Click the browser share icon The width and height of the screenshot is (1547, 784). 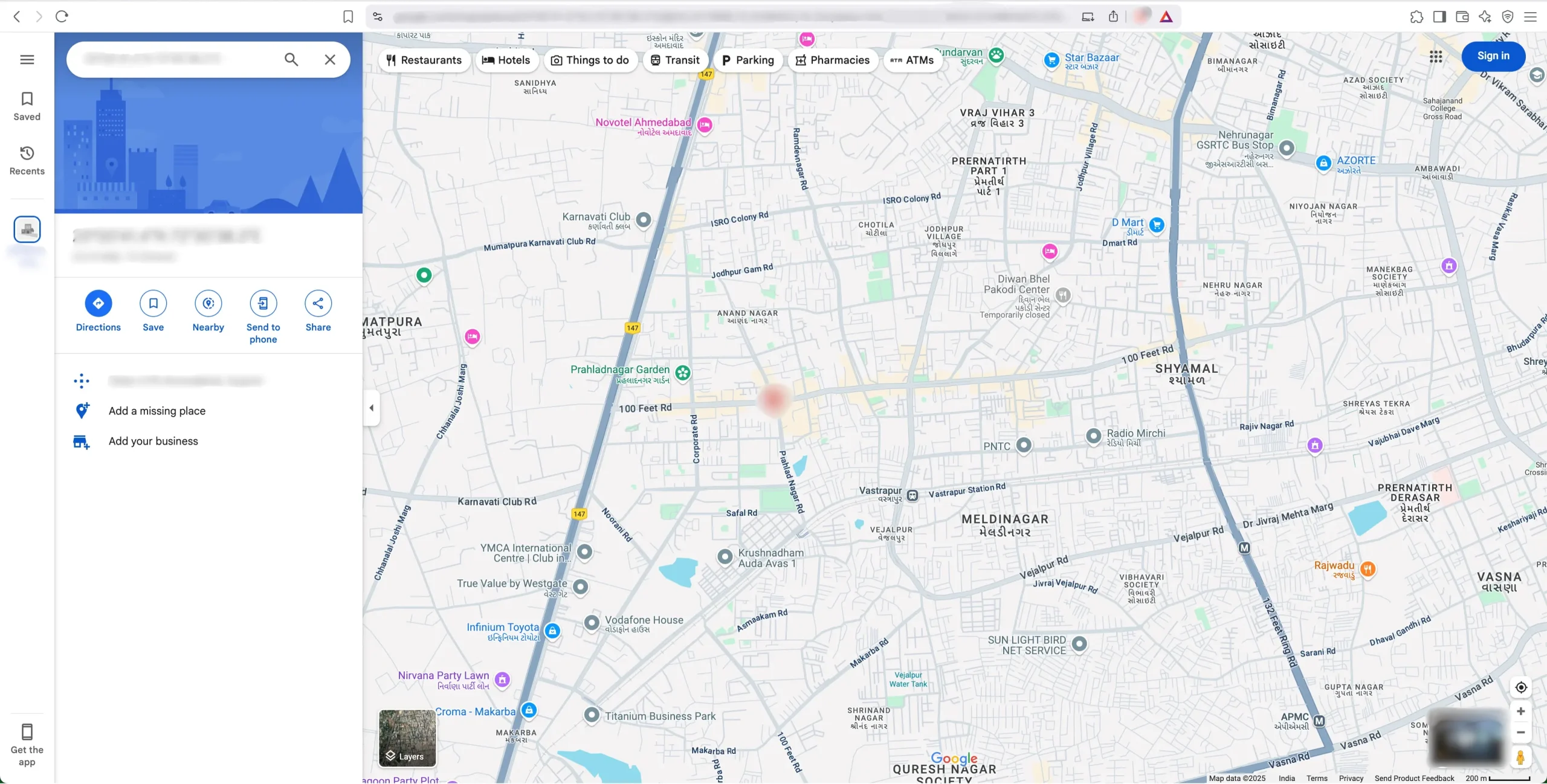(x=1113, y=16)
